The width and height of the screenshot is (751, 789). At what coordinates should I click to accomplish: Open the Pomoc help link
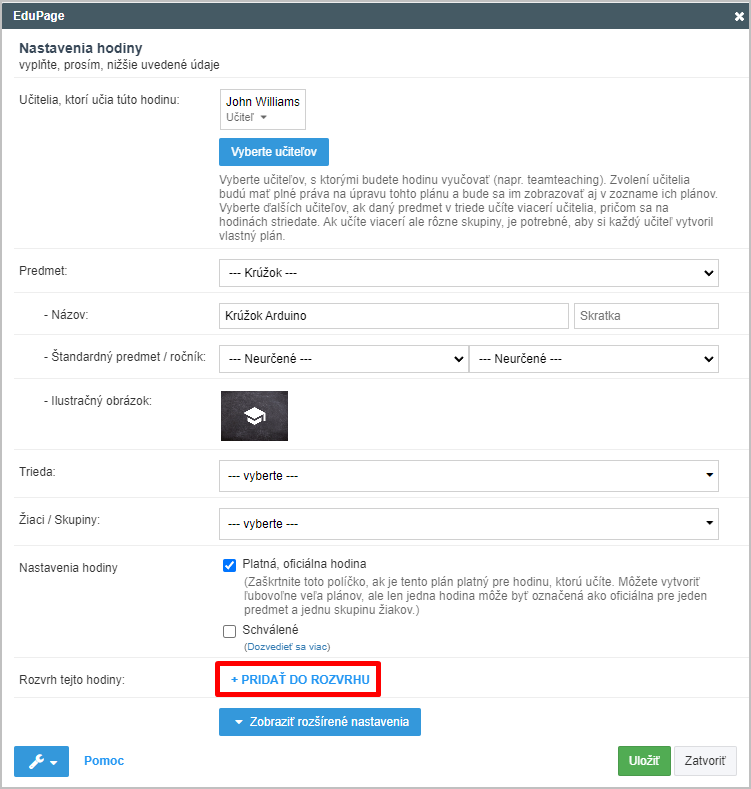(x=104, y=761)
